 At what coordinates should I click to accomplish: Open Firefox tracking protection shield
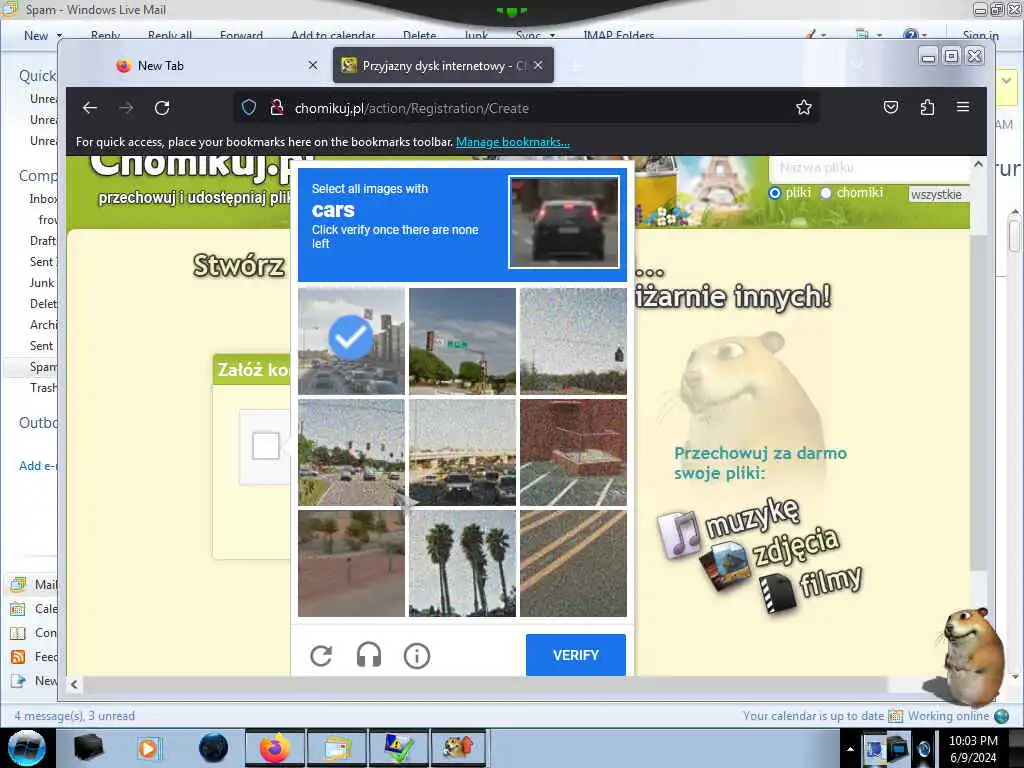click(x=249, y=108)
